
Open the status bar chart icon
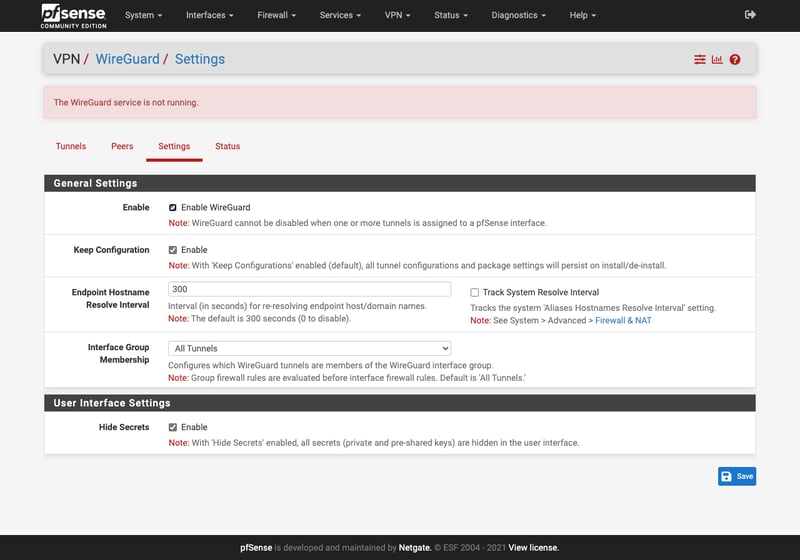(x=717, y=60)
